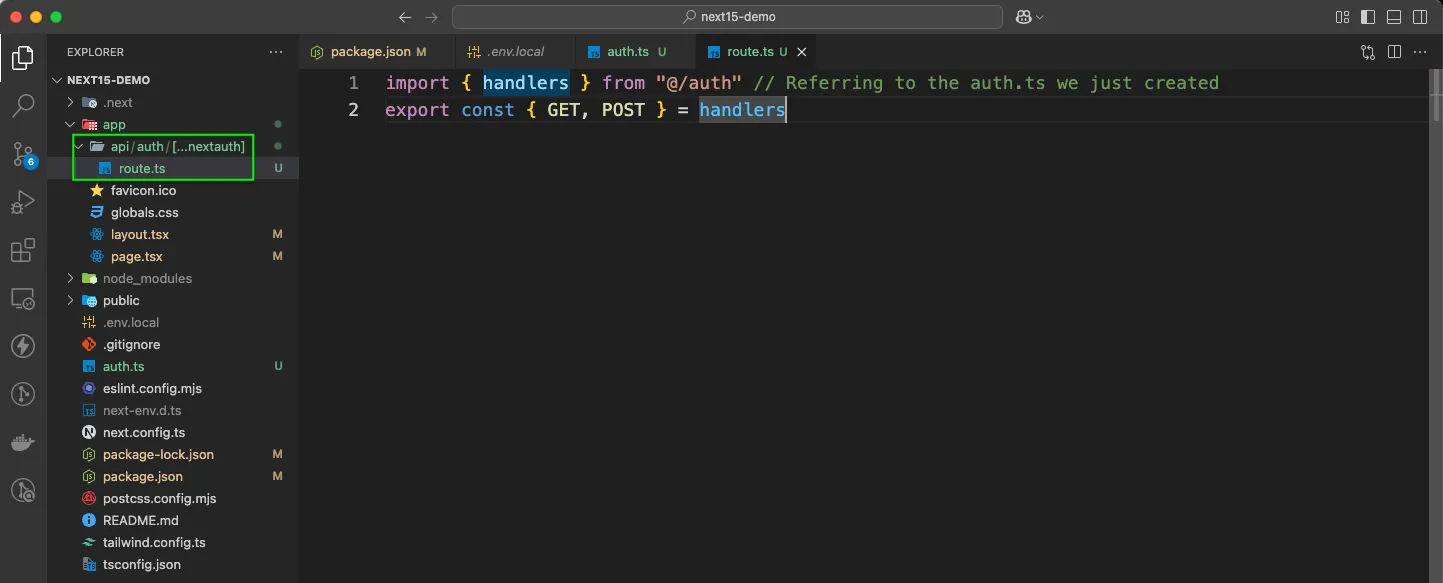Open package.json file in the explorer tree
This screenshot has width=1443, height=583.
(x=142, y=476)
